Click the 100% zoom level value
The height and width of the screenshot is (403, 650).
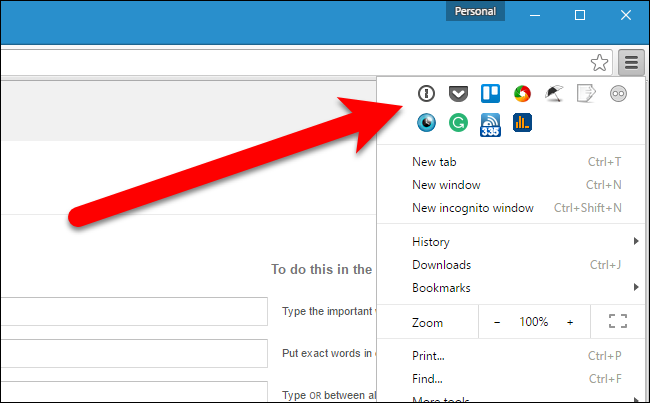click(x=534, y=322)
